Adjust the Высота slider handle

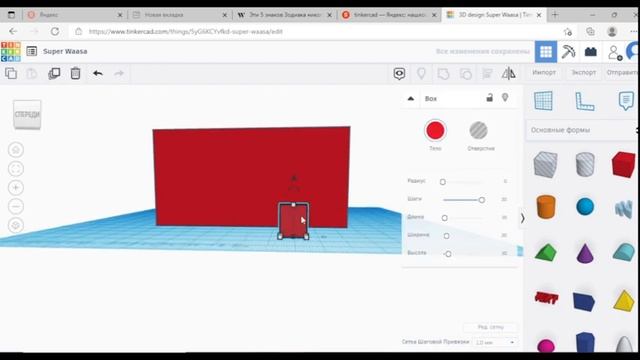(x=448, y=254)
